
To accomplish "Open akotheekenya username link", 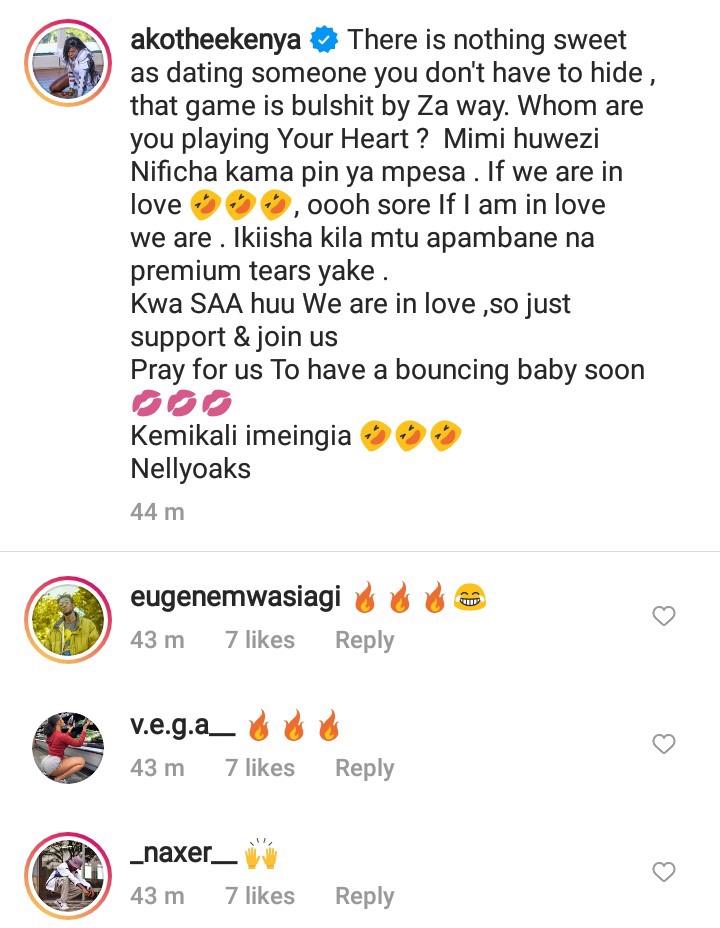I will (215, 40).
